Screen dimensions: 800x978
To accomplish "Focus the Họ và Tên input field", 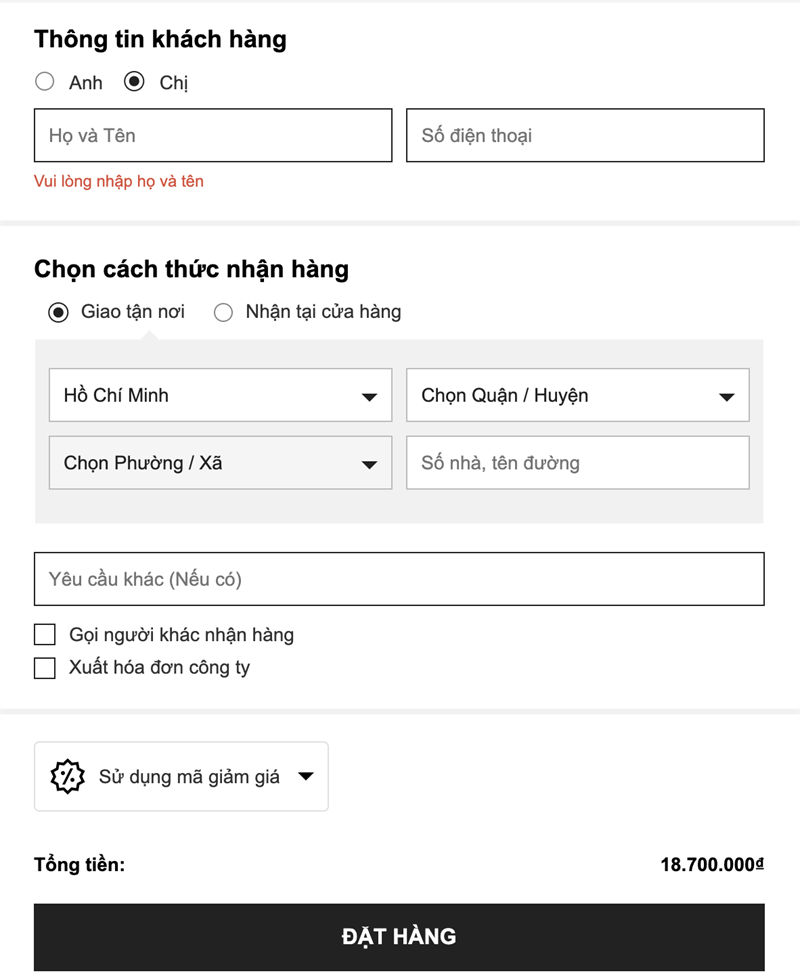I will click(213, 135).
